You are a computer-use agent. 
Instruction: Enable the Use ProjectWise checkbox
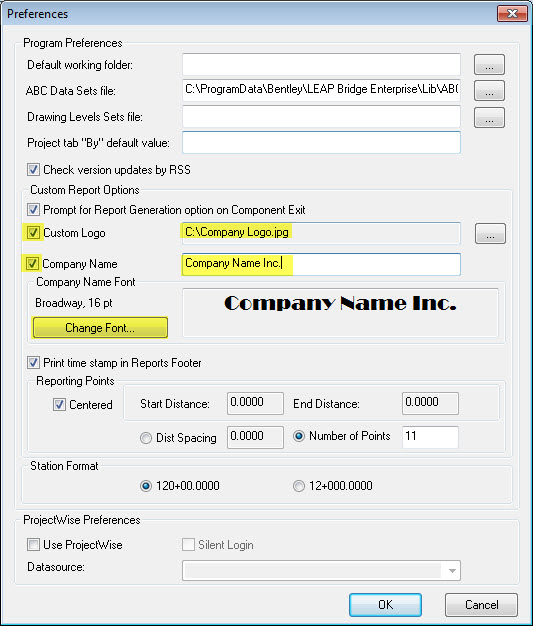[x=33, y=545]
